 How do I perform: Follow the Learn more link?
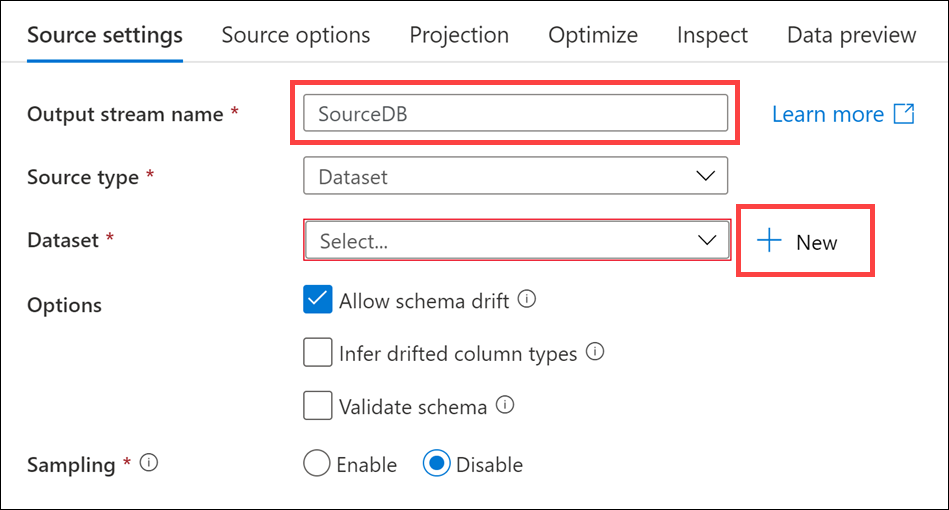point(827,114)
